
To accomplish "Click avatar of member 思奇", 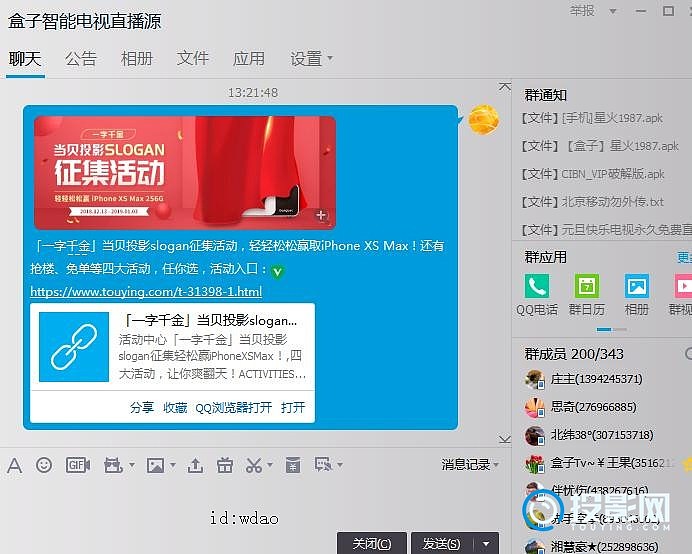I will coord(534,407).
